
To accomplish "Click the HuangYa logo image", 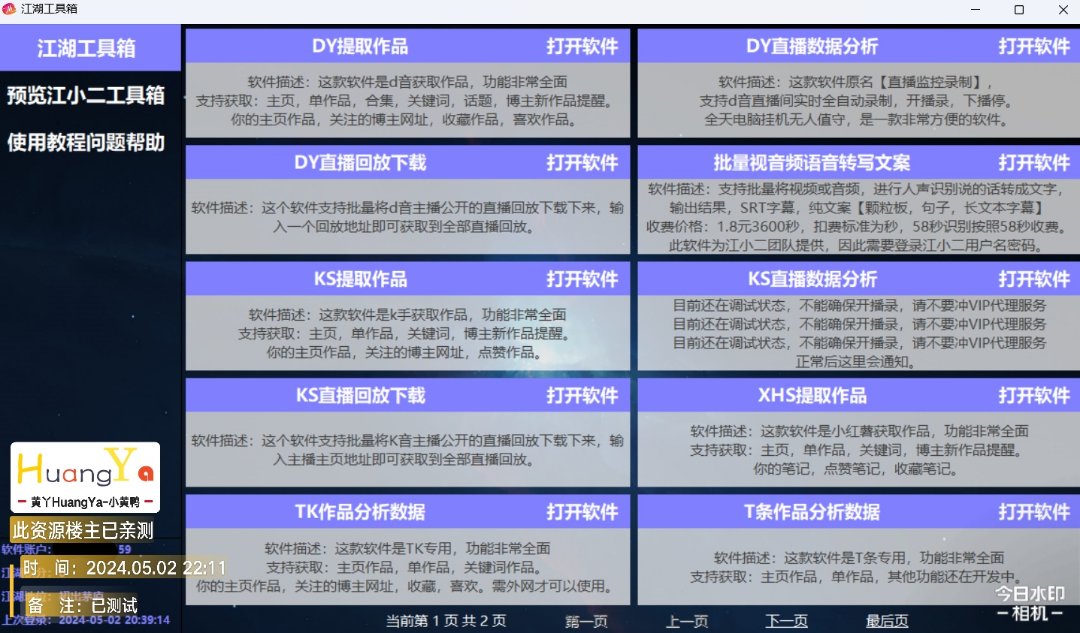I will [85, 477].
